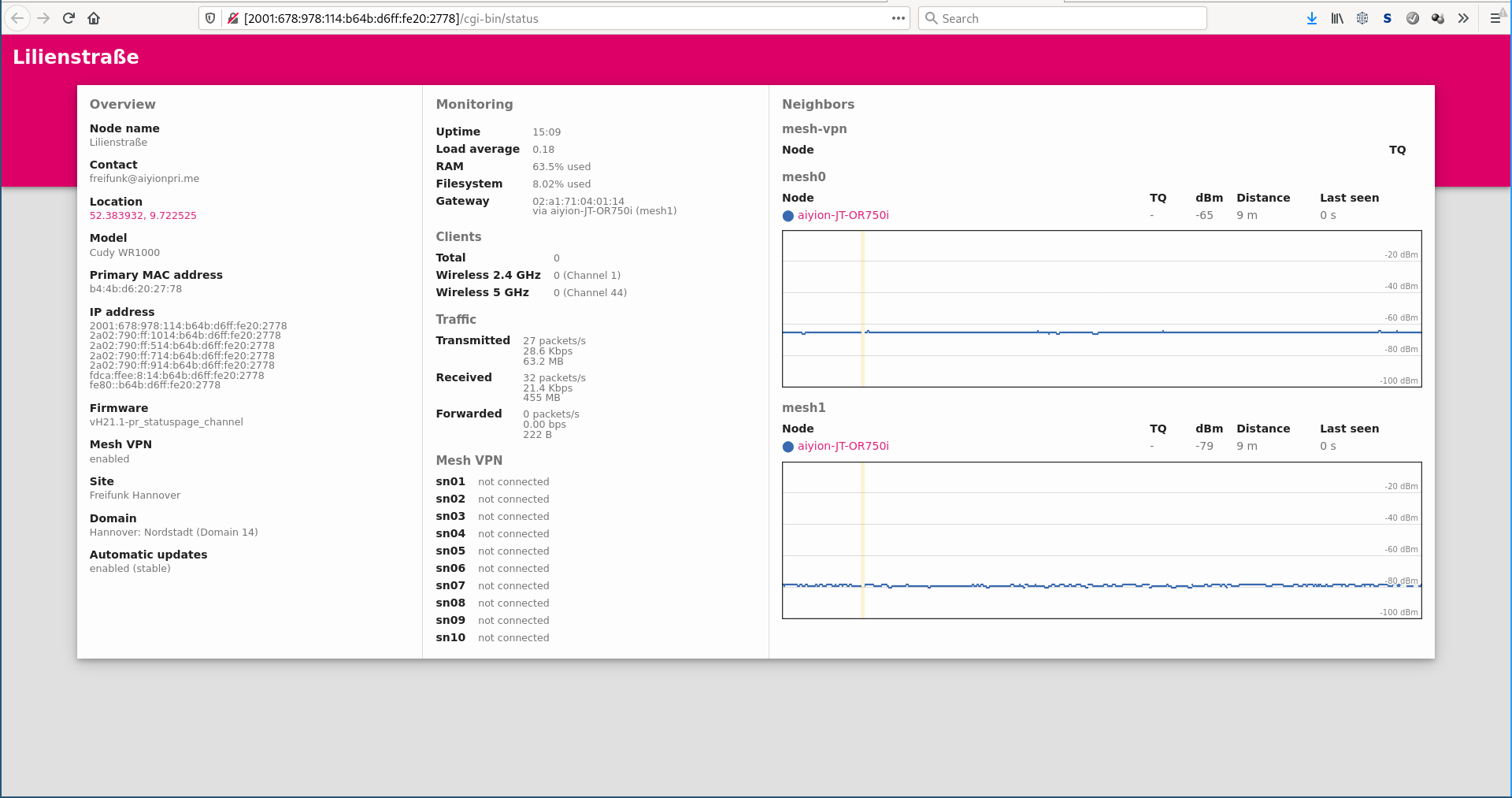This screenshot has width=1512, height=798.
Task: Click the mesh0 signal strength graph
Action: click(x=1102, y=309)
